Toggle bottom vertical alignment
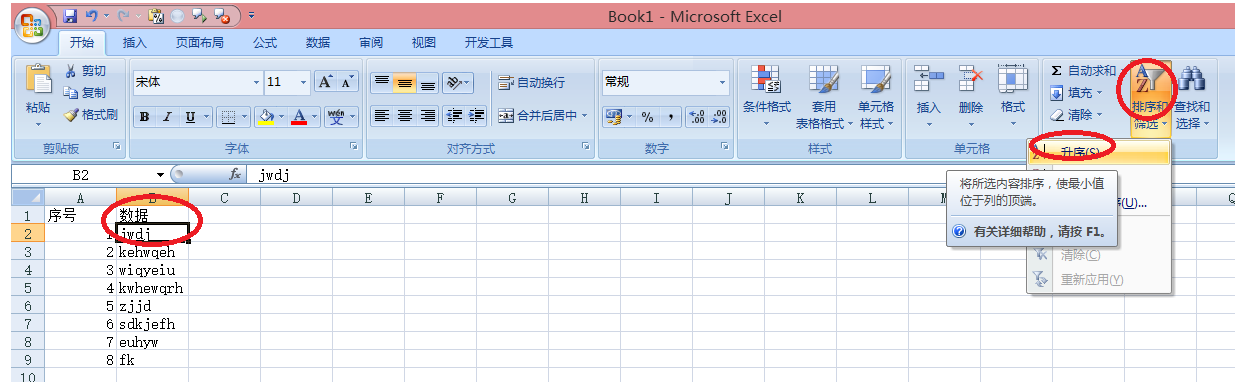1235x382 pixels. point(427,82)
